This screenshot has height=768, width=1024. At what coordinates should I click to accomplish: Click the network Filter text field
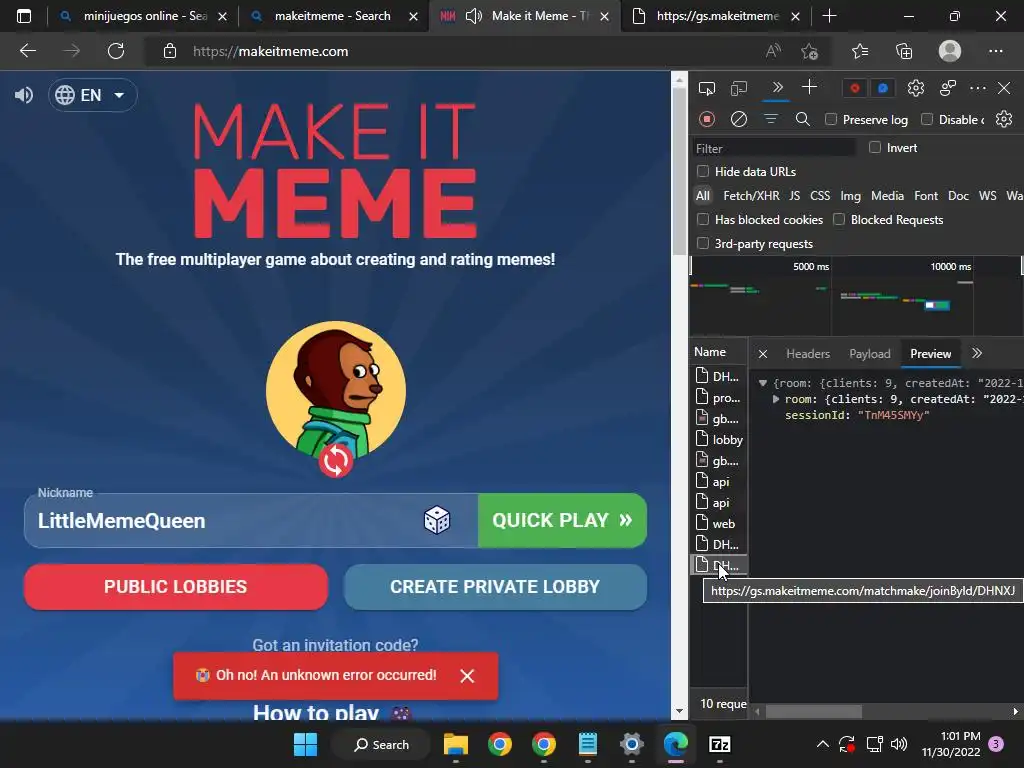774,148
